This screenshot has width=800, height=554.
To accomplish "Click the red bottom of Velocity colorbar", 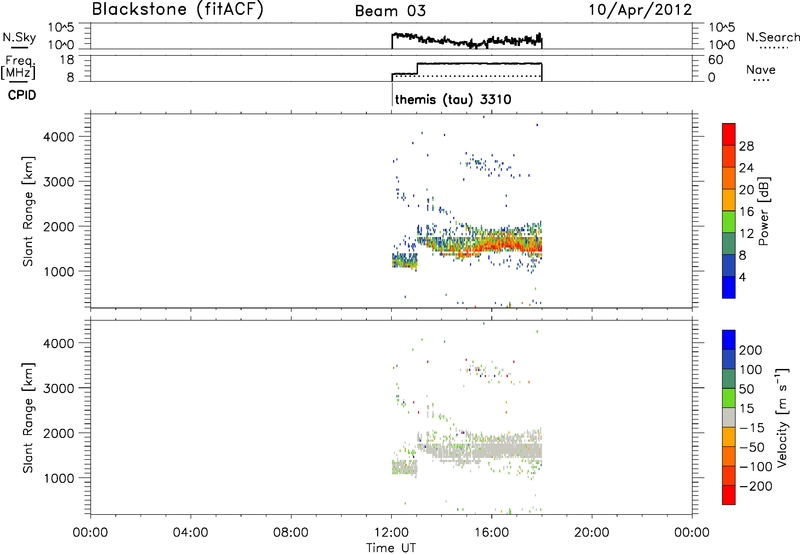I will click(729, 495).
